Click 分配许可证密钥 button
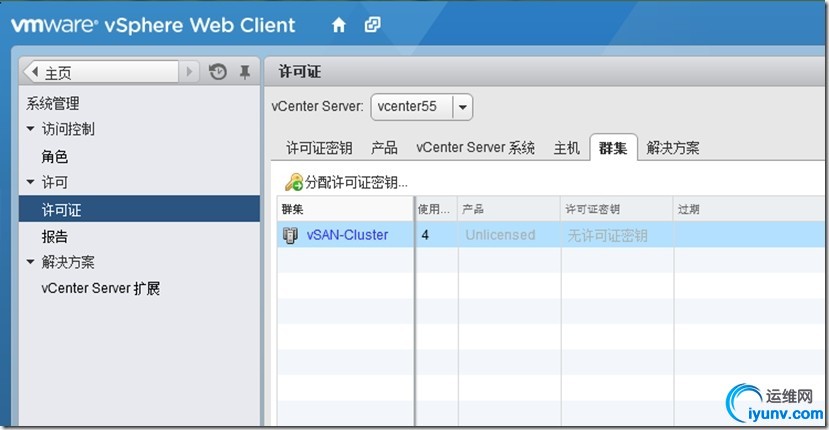The image size is (829, 430). [356, 182]
